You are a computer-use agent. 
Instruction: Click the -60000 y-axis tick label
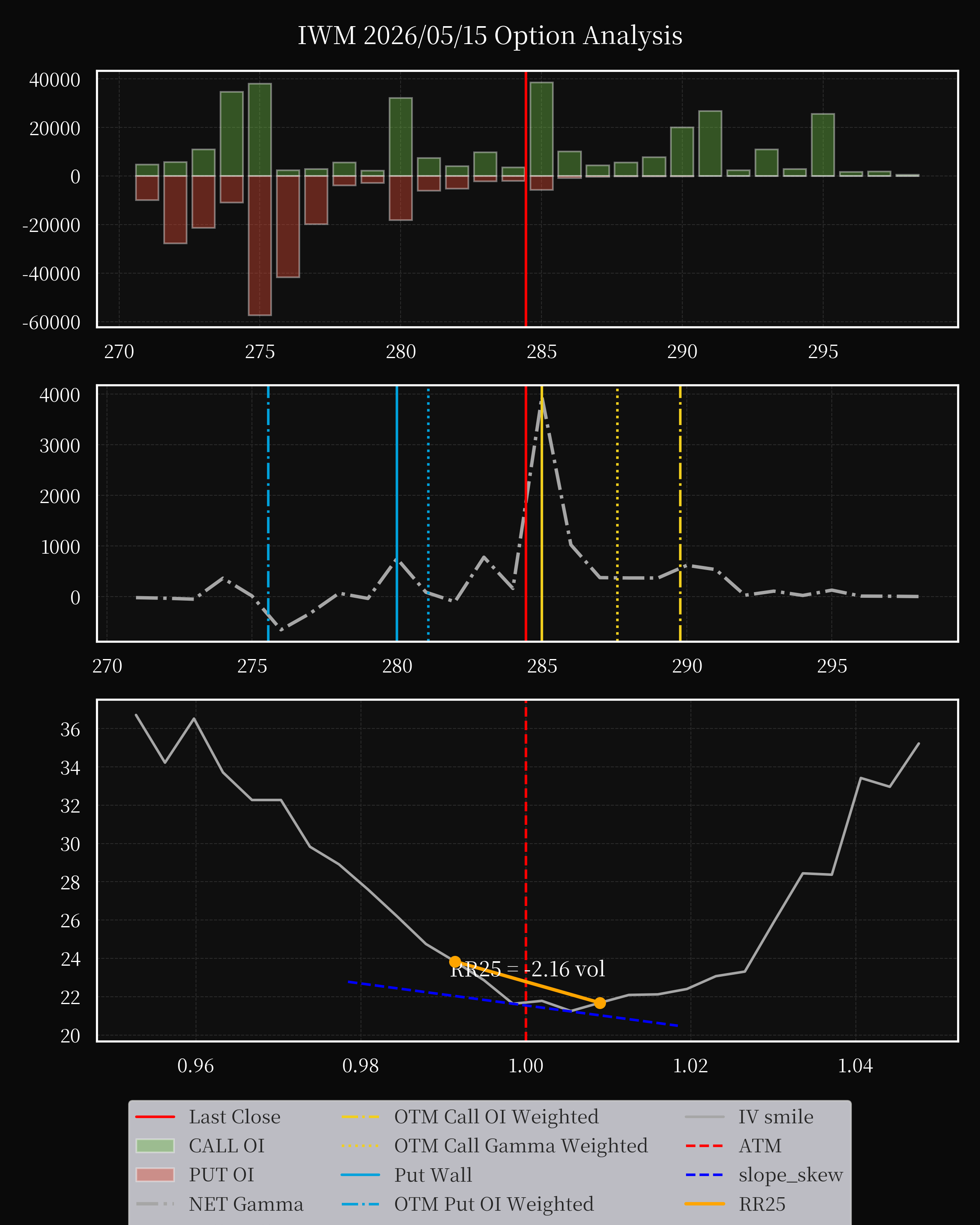(51, 323)
